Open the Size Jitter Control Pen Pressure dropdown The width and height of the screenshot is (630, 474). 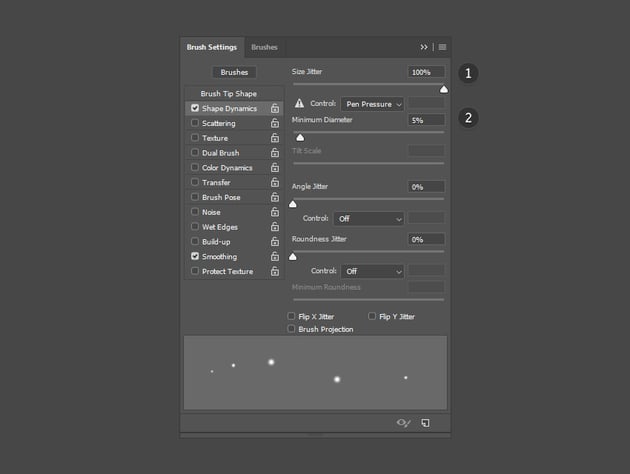pyautogui.click(x=372, y=104)
